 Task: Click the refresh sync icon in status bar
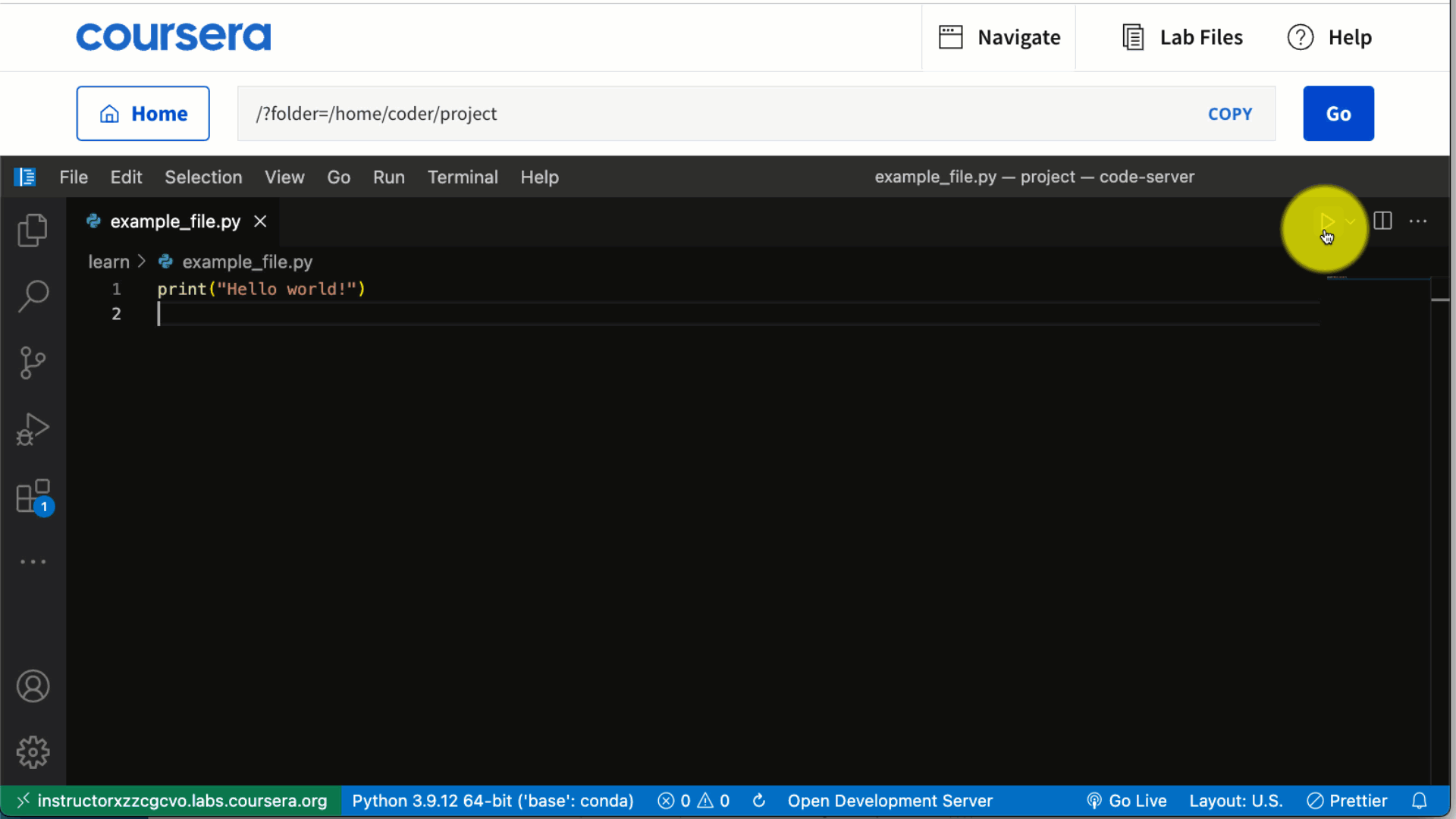point(759,801)
